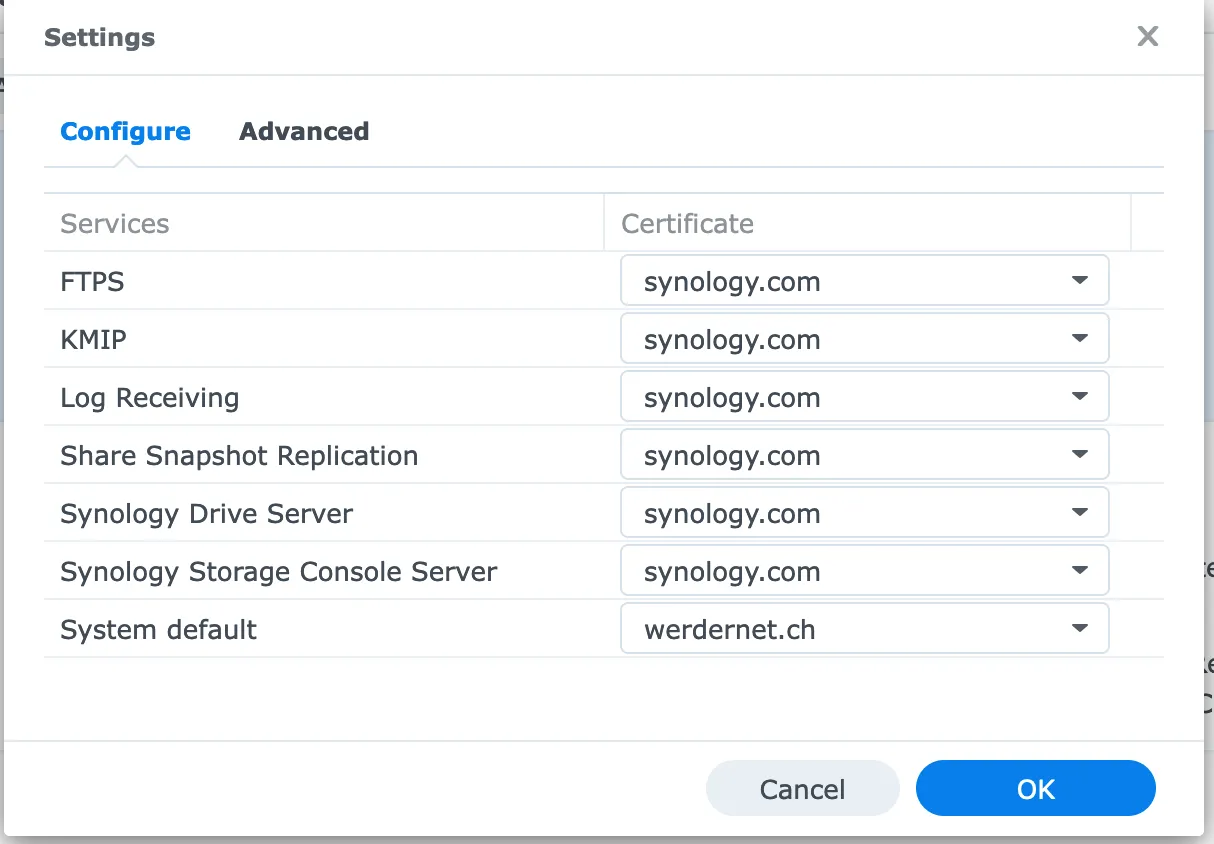Click the System default service label
This screenshot has width=1214, height=844.
158,629
